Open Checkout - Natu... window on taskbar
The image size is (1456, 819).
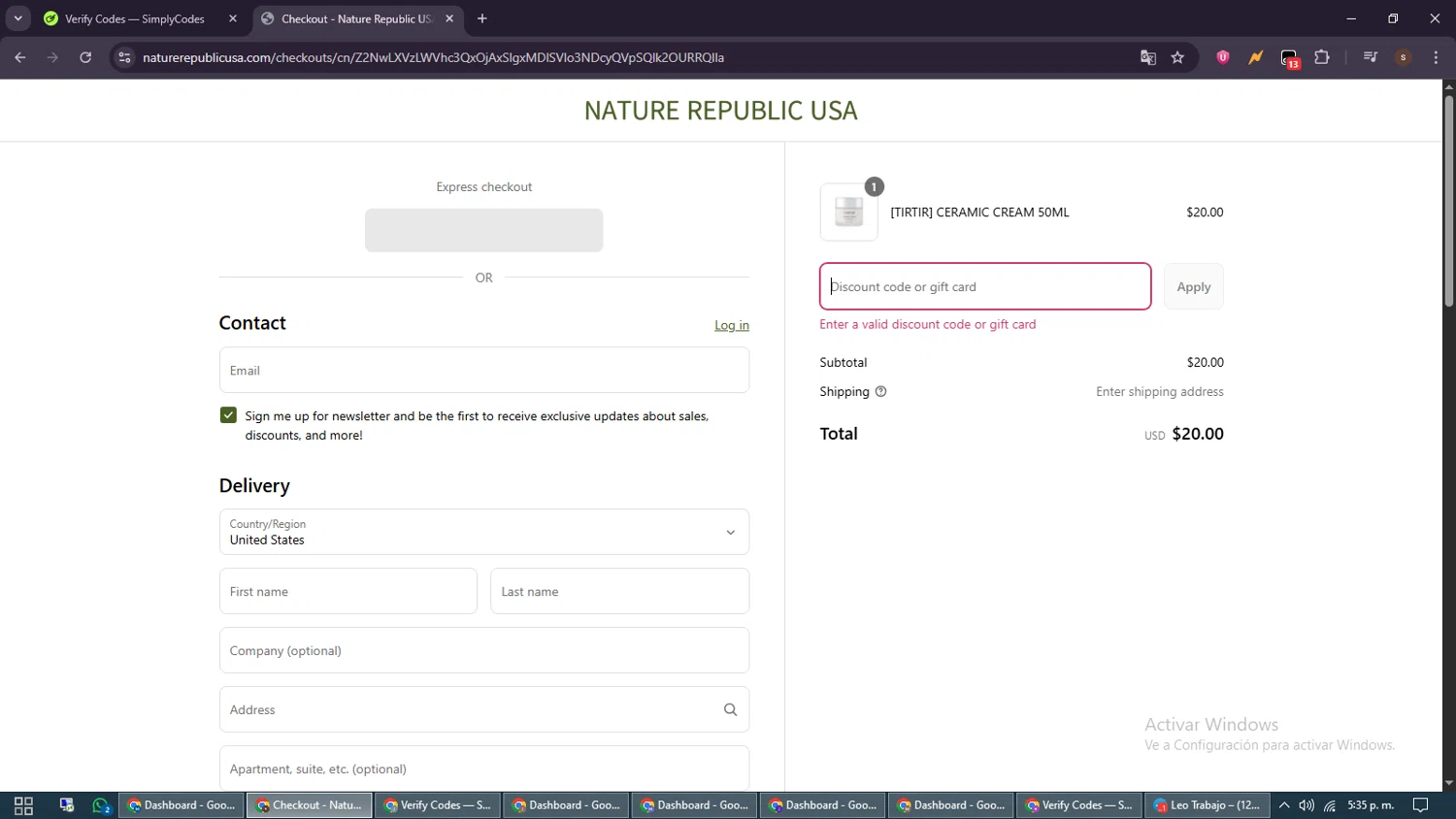[310, 805]
